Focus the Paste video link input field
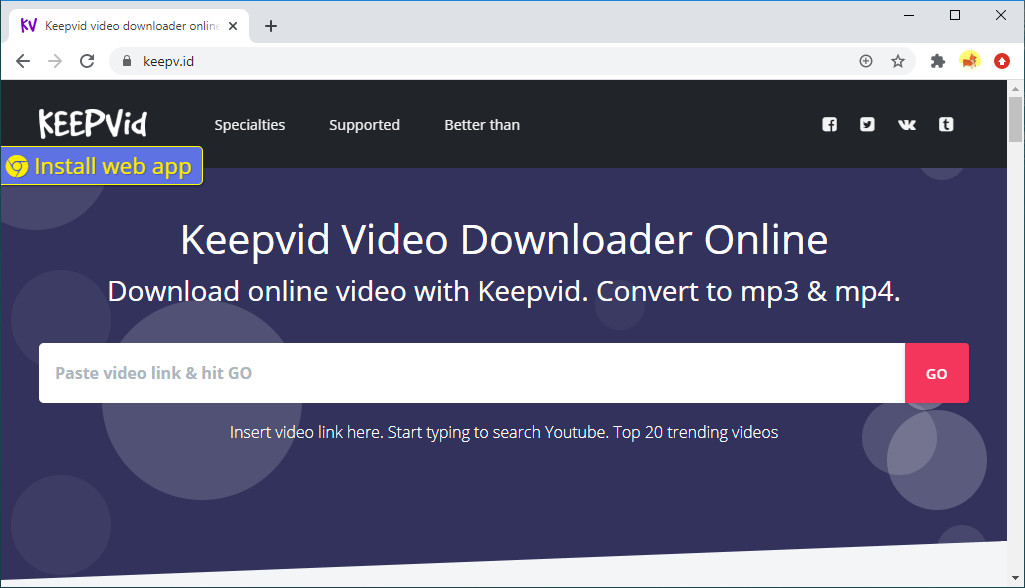This screenshot has width=1025, height=588. click(x=472, y=373)
